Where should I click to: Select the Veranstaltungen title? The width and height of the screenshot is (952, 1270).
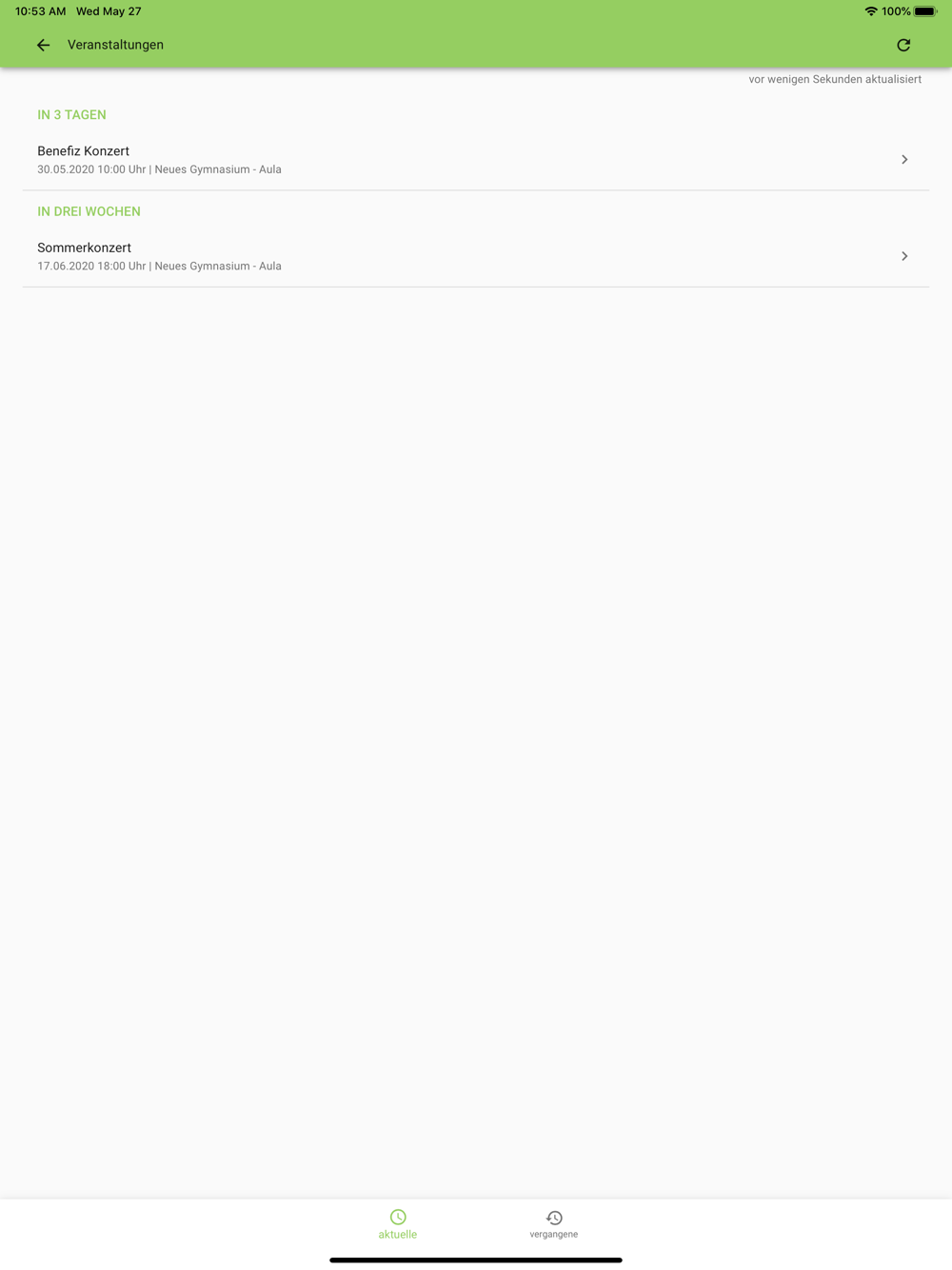(x=115, y=45)
